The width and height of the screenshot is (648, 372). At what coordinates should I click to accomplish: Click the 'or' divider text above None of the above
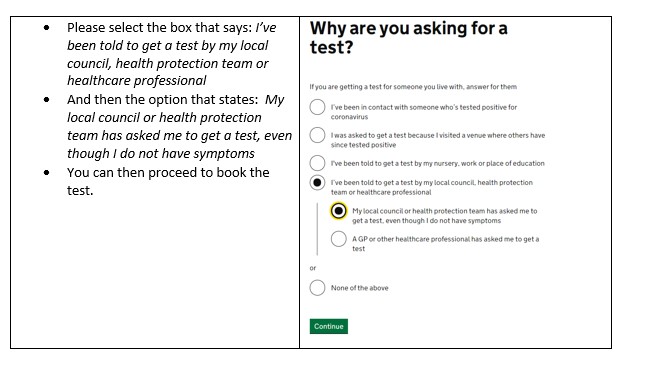(313, 268)
